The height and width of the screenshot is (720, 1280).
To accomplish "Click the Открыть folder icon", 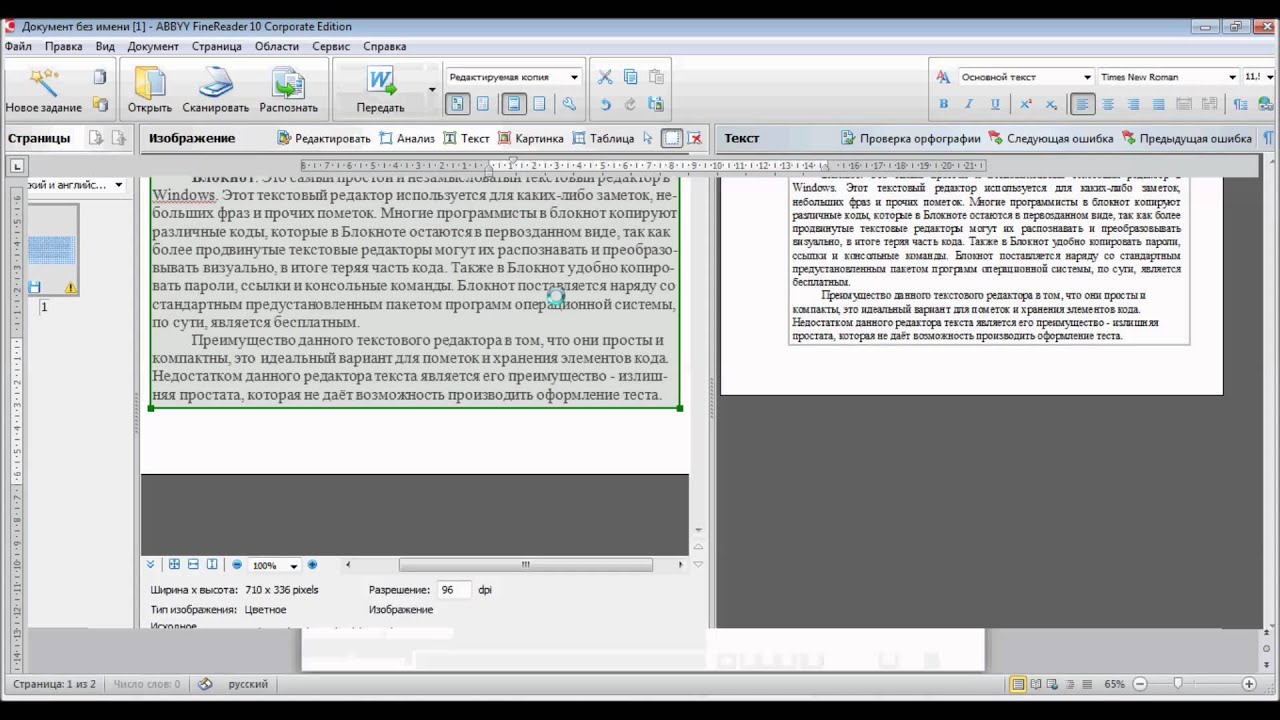I will [x=150, y=82].
